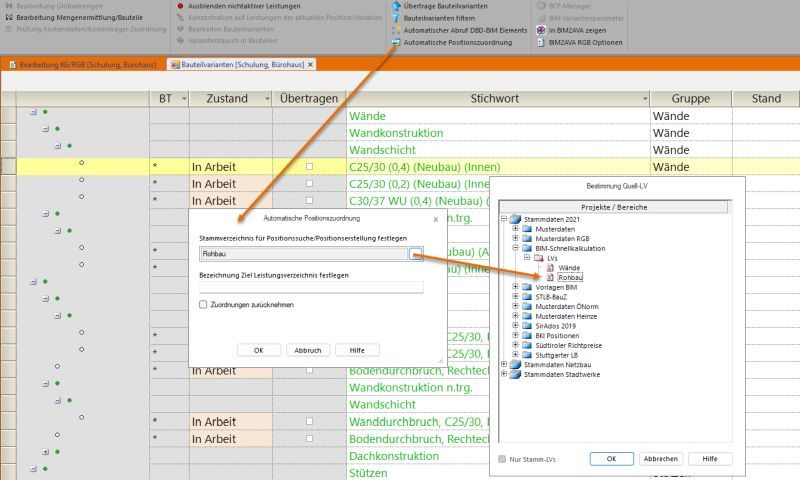Toggle Übertragen checkbox in Wanddurchbruch row

309,421
